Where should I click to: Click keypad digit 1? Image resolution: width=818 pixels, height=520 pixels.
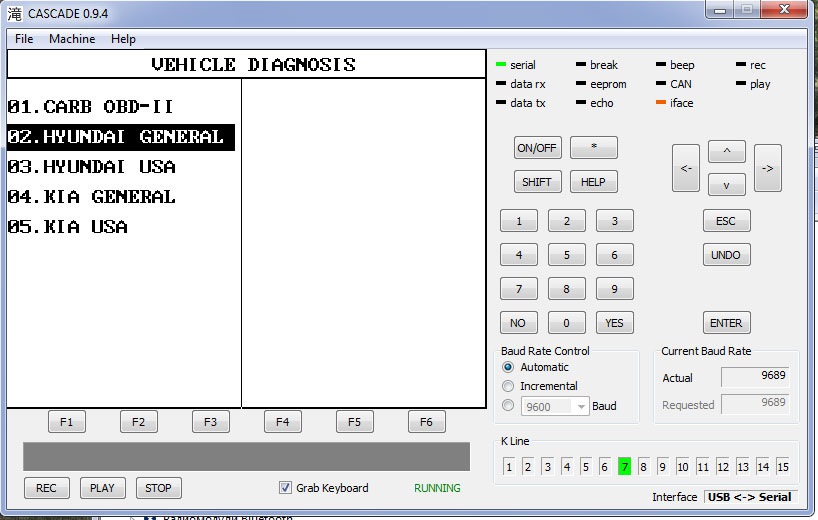519,221
